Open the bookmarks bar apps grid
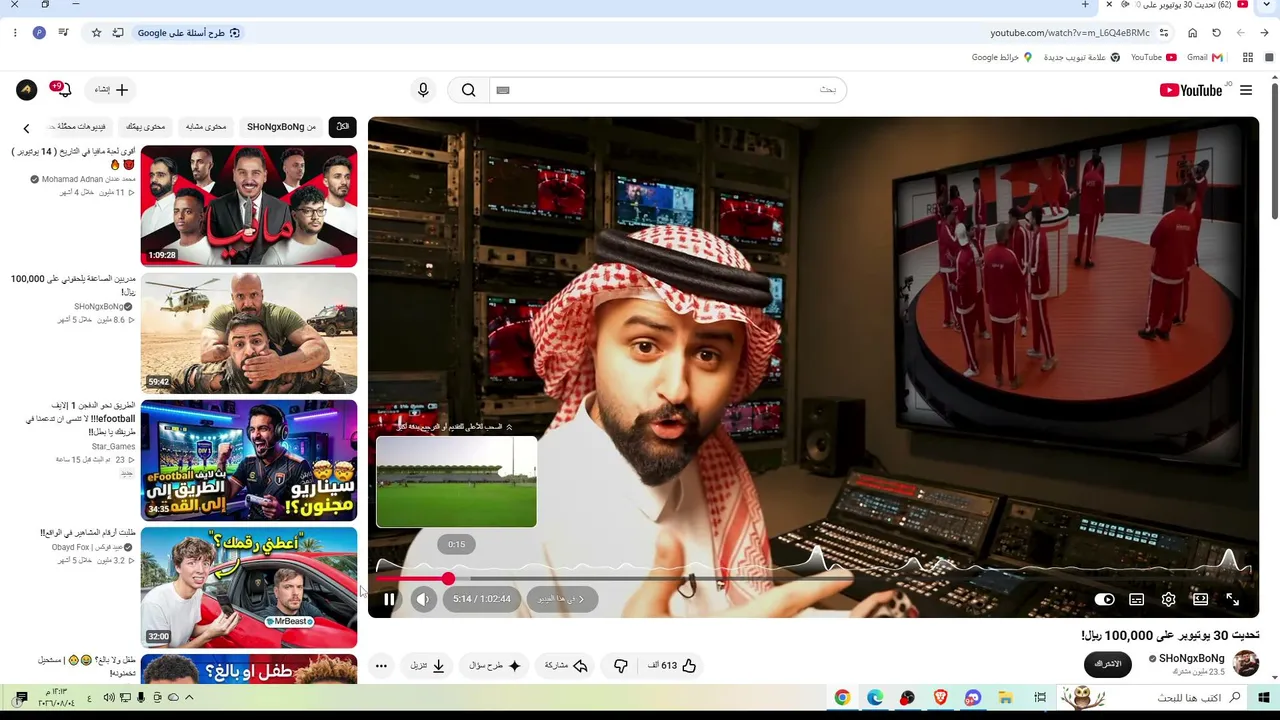This screenshot has width=1280, height=720. pos(1247,58)
